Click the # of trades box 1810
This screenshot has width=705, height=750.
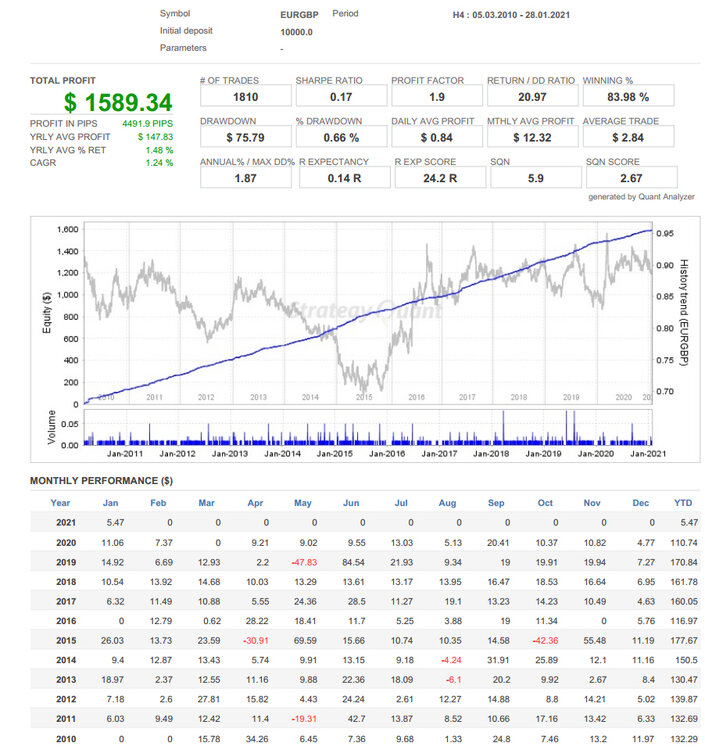tap(246, 97)
